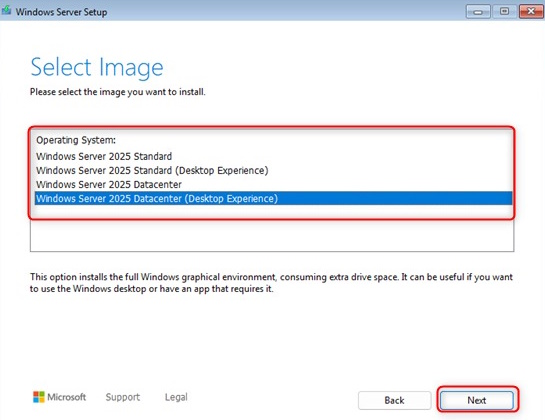Pick highlighted Datacenter (Desktop Experience) entry

pyautogui.click(x=273, y=198)
